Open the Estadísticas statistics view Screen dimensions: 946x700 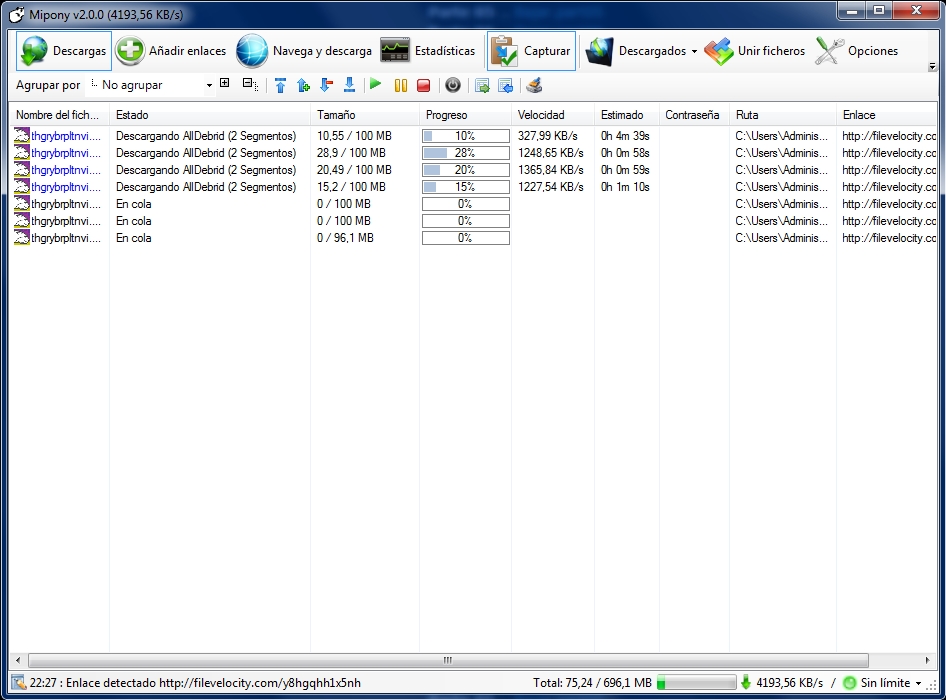428,51
